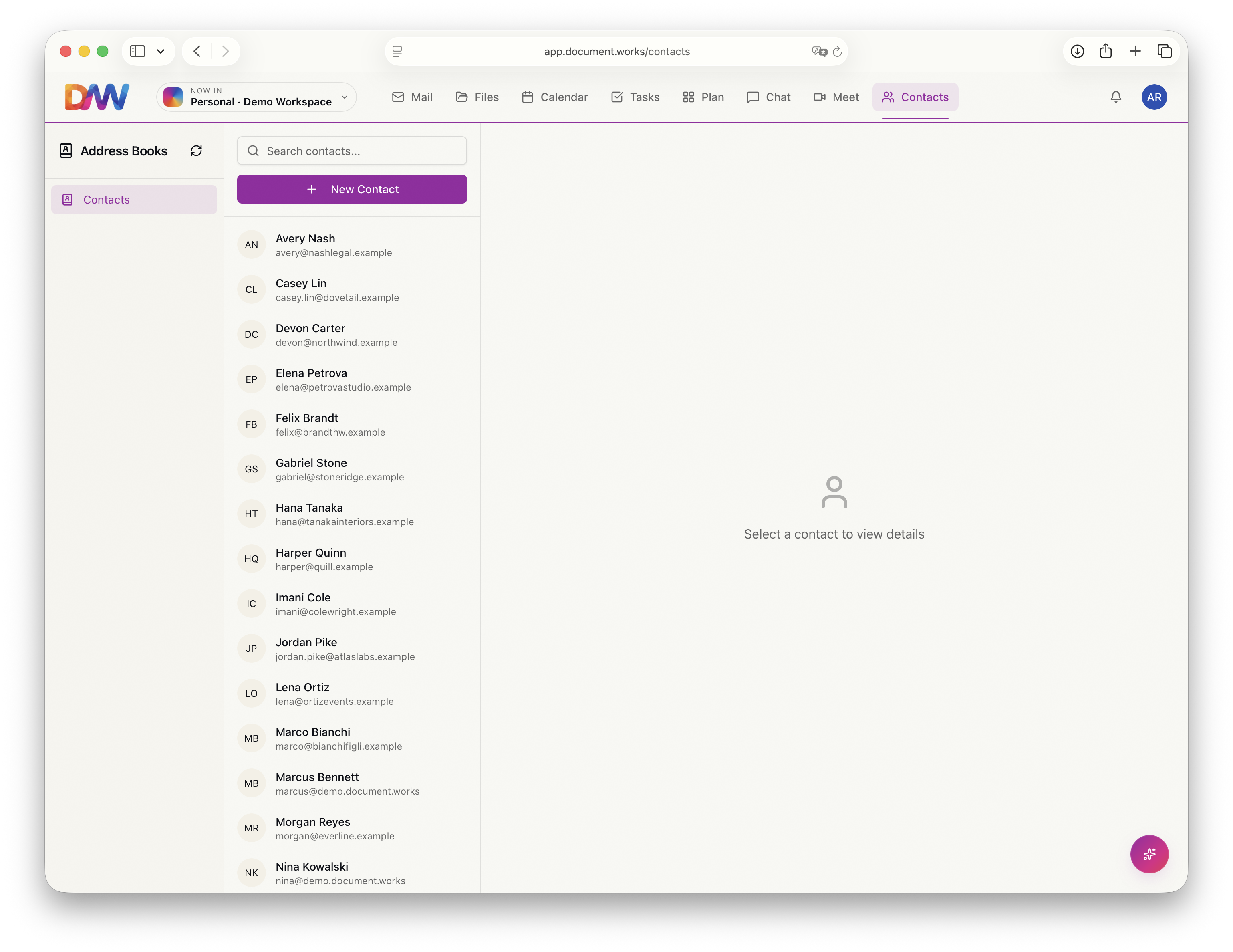Select contact Avery Nash
Screen dimensions: 1233x952
352,245
